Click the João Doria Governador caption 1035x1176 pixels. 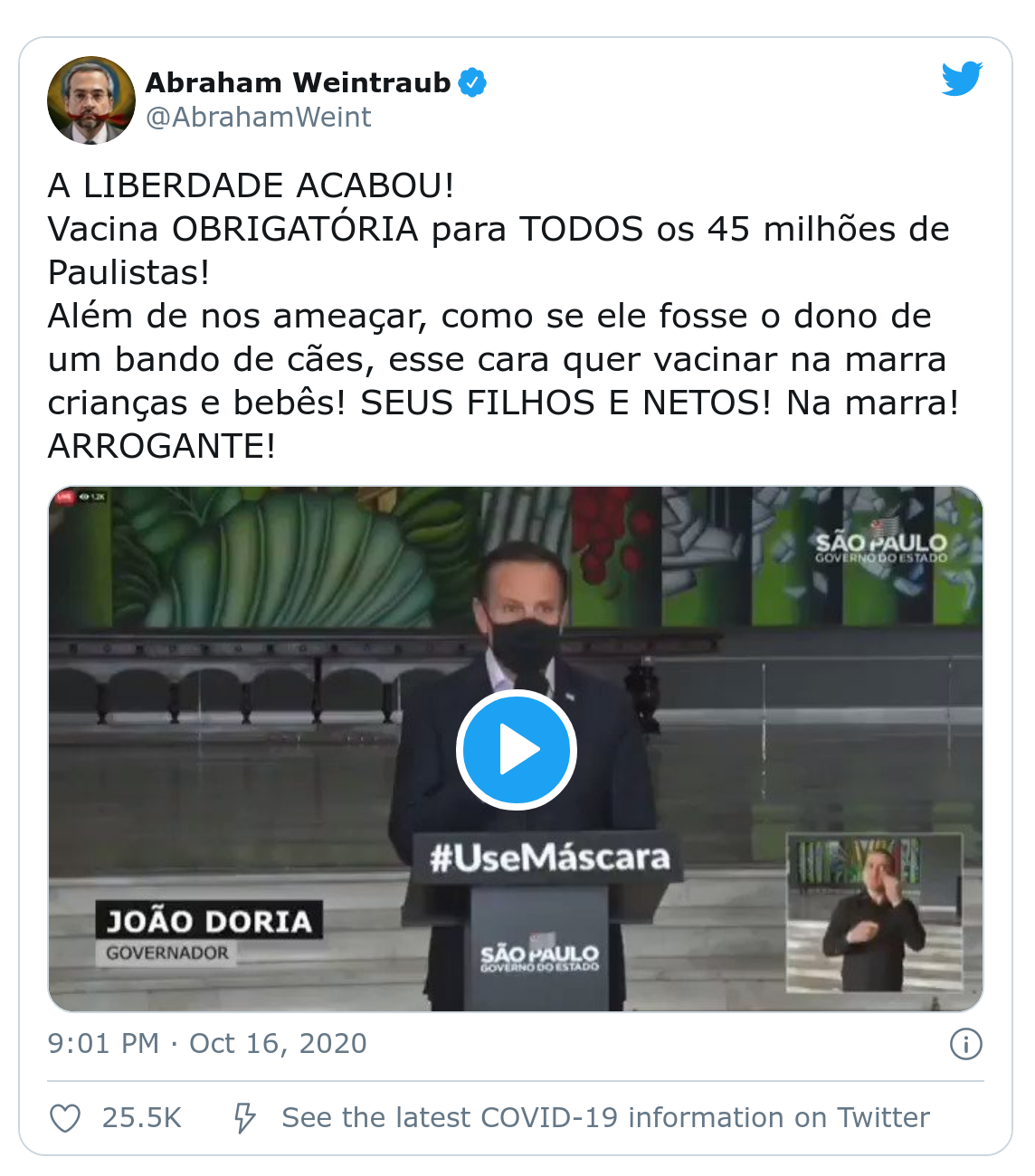coord(208,933)
